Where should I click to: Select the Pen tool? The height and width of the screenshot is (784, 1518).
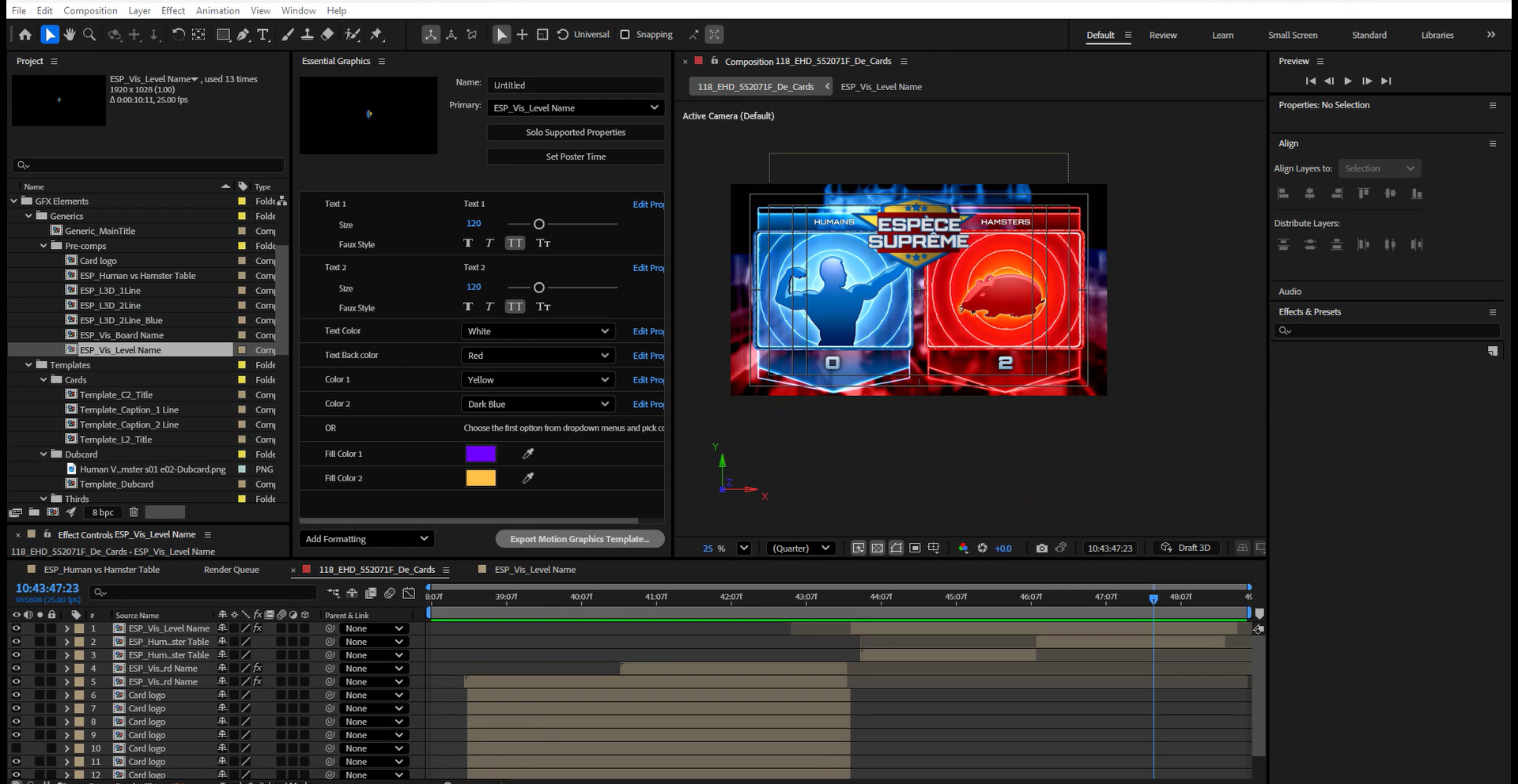[x=243, y=34]
